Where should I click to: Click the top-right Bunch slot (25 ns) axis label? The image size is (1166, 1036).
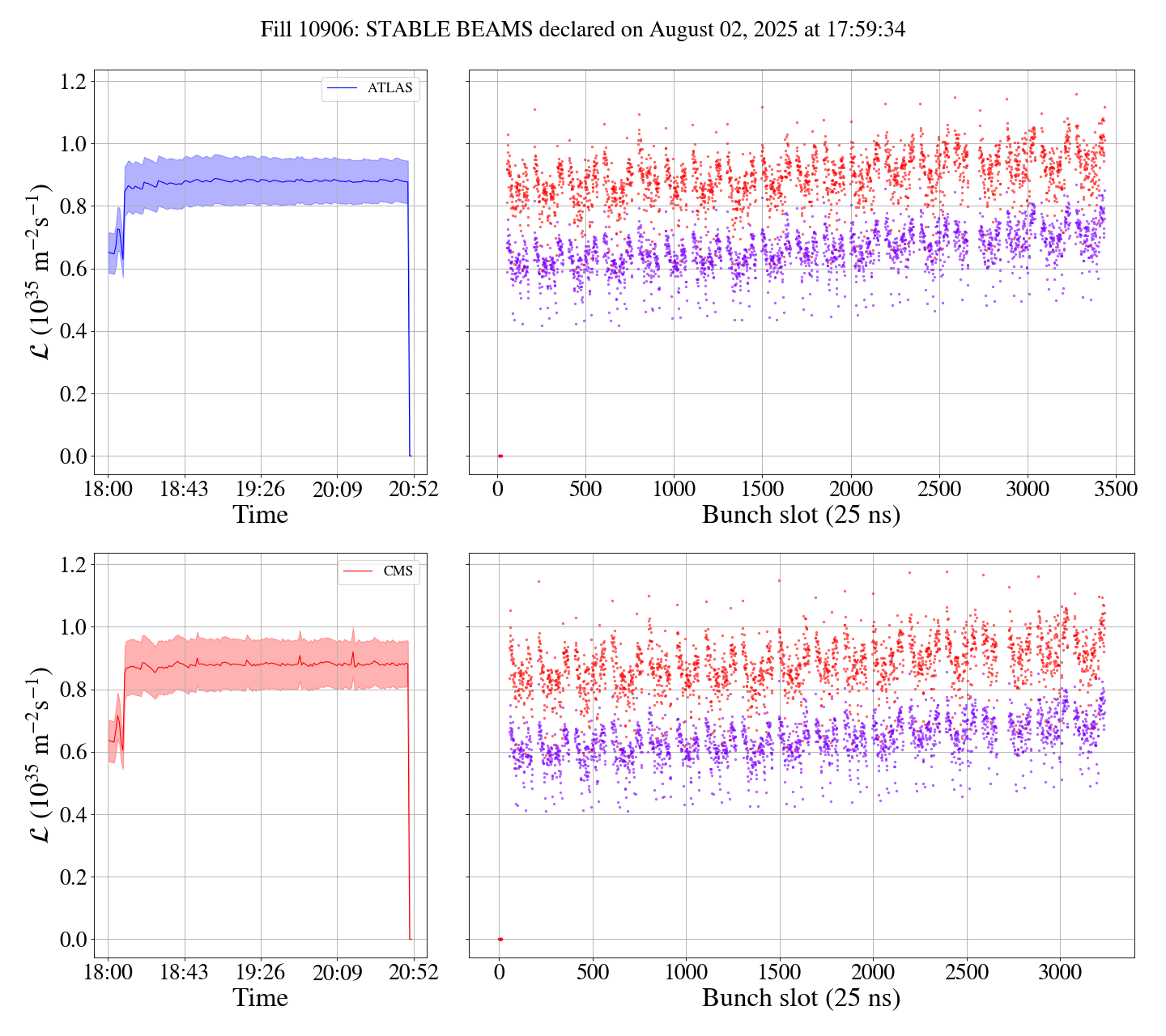(801, 515)
